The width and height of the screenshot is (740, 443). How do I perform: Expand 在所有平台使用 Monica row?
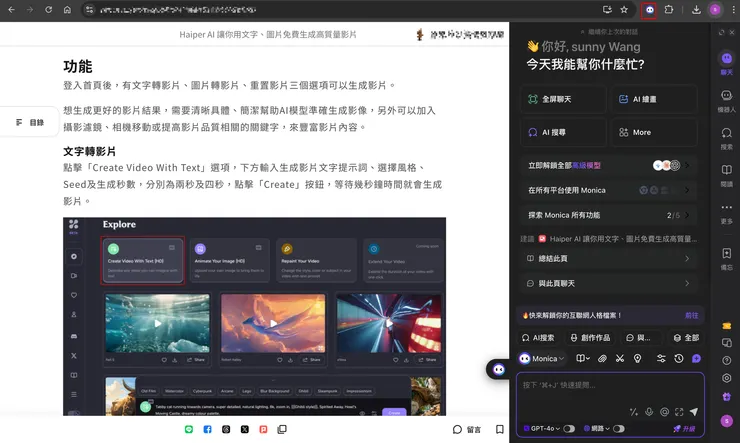[x=609, y=190]
